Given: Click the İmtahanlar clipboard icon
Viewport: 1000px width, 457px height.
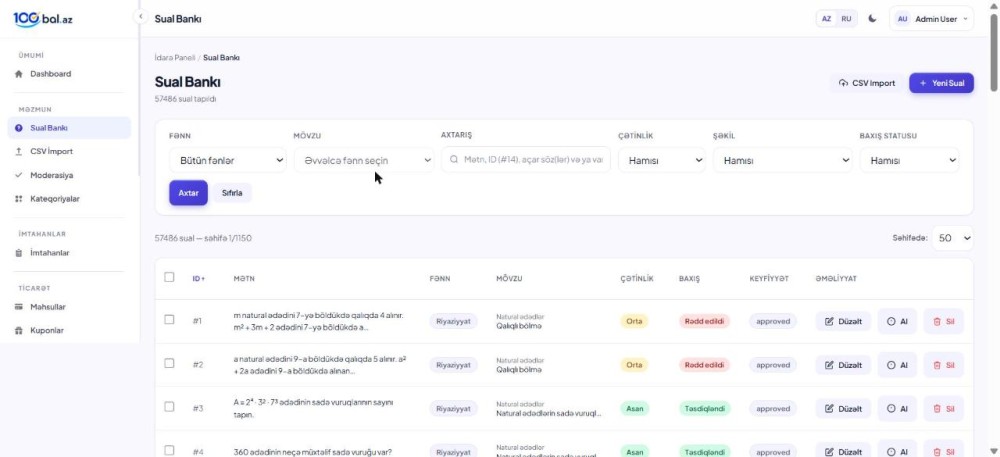Looking at the screenshot, I should tap(18, 253).
